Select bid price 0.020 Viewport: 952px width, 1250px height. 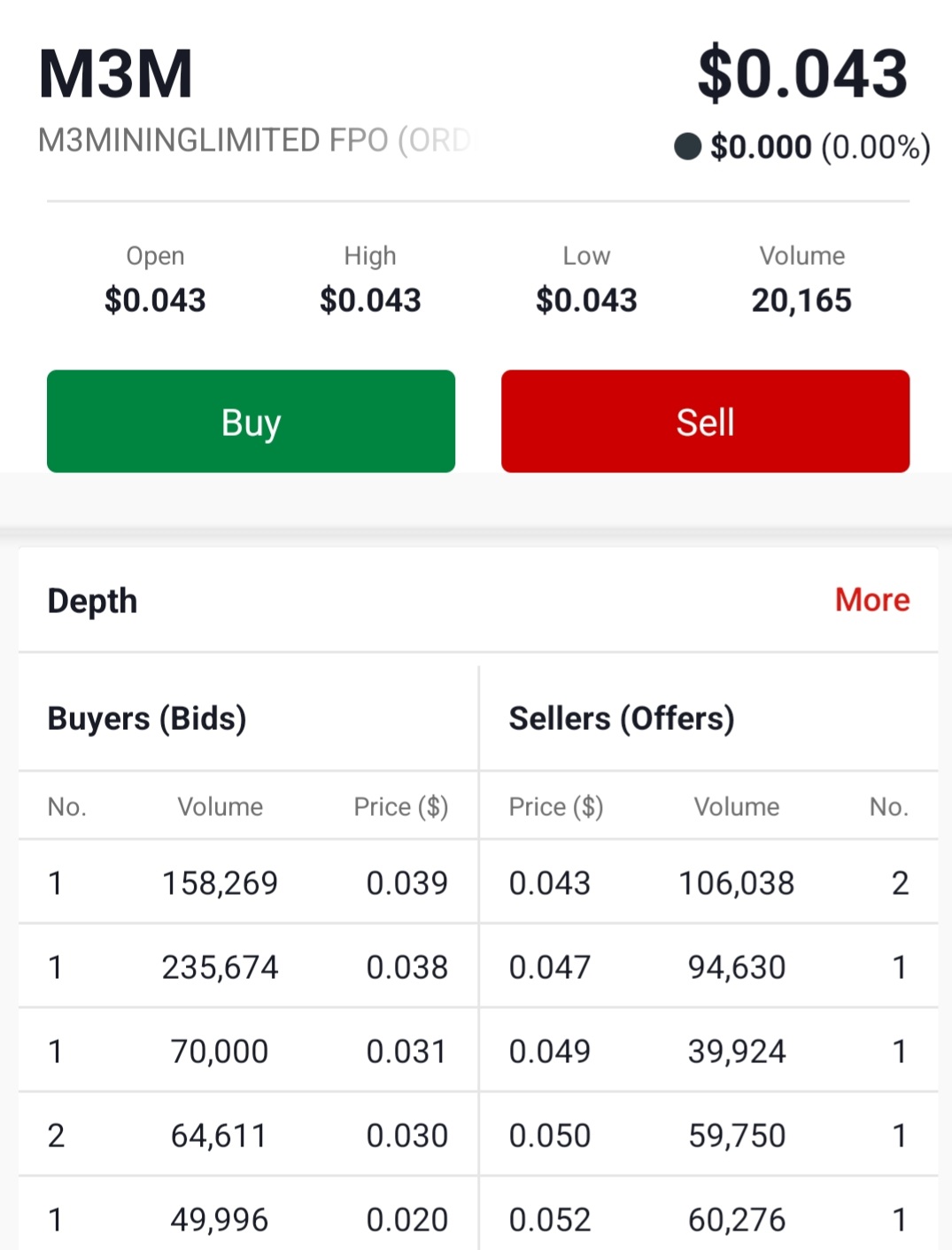coord(407,1220)
